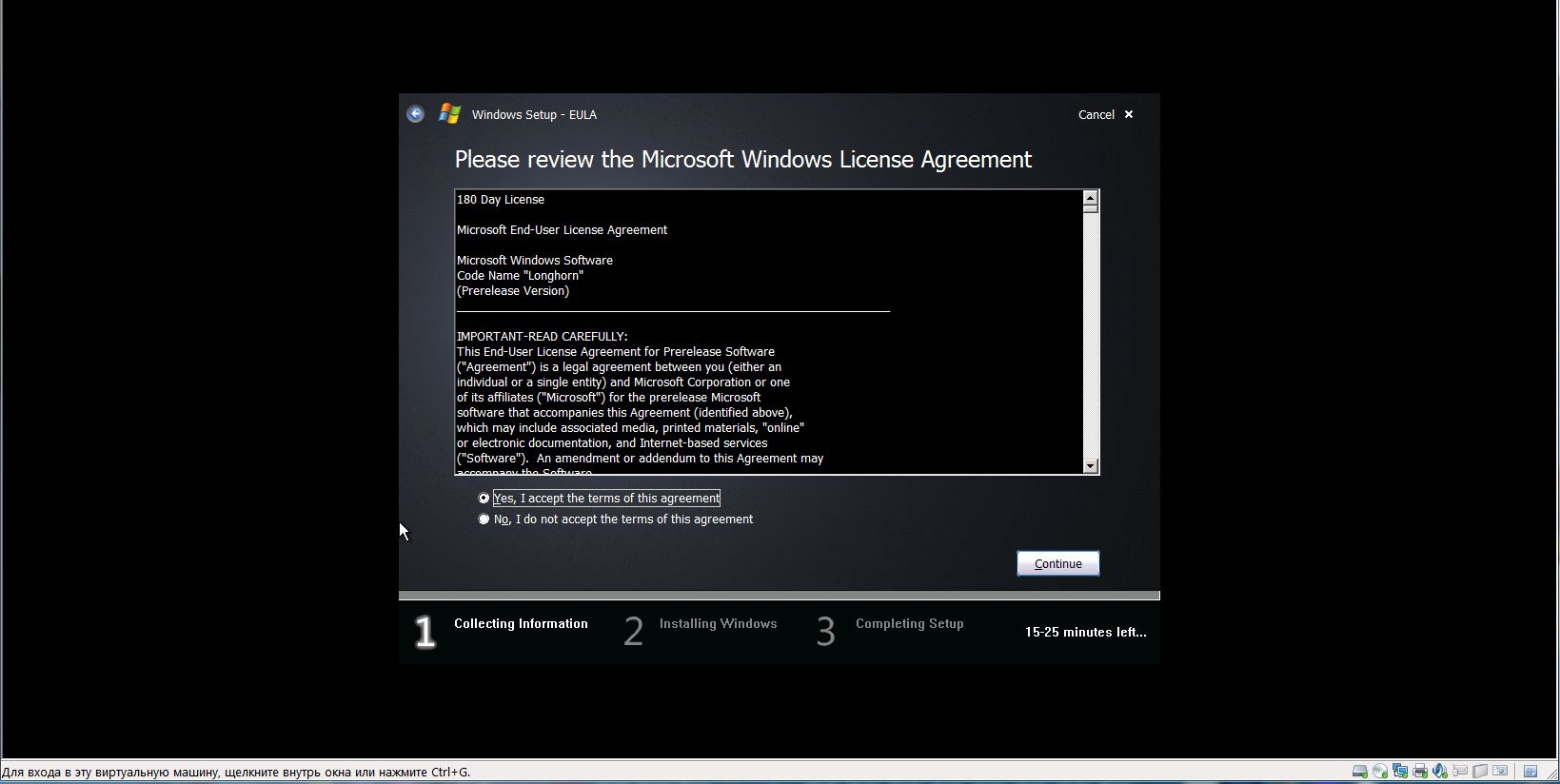Click the gray removable device icon
1560x784 pixels.
(1480, 771)
